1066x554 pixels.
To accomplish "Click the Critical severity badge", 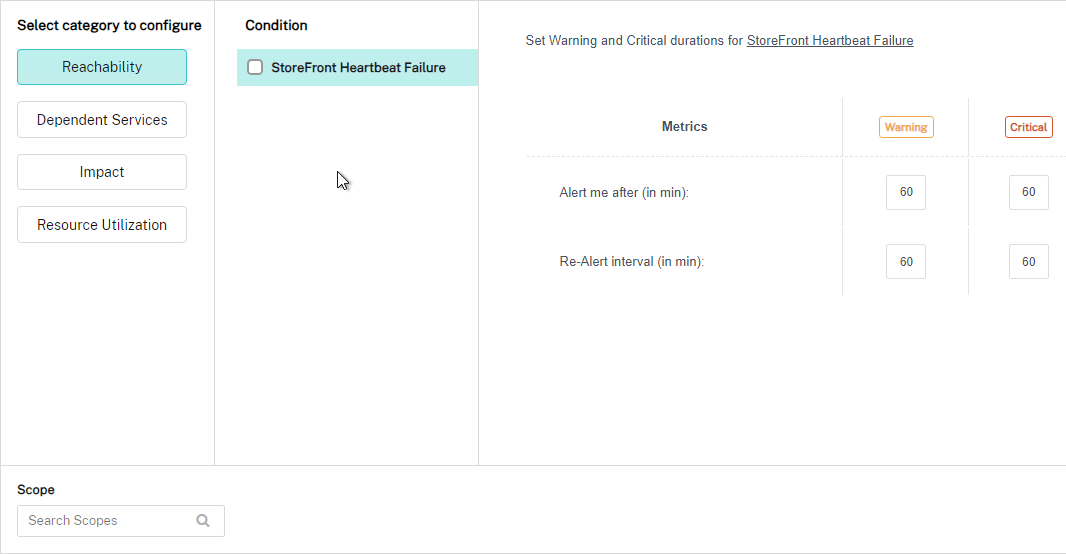I will click(x=1028, y=127).
